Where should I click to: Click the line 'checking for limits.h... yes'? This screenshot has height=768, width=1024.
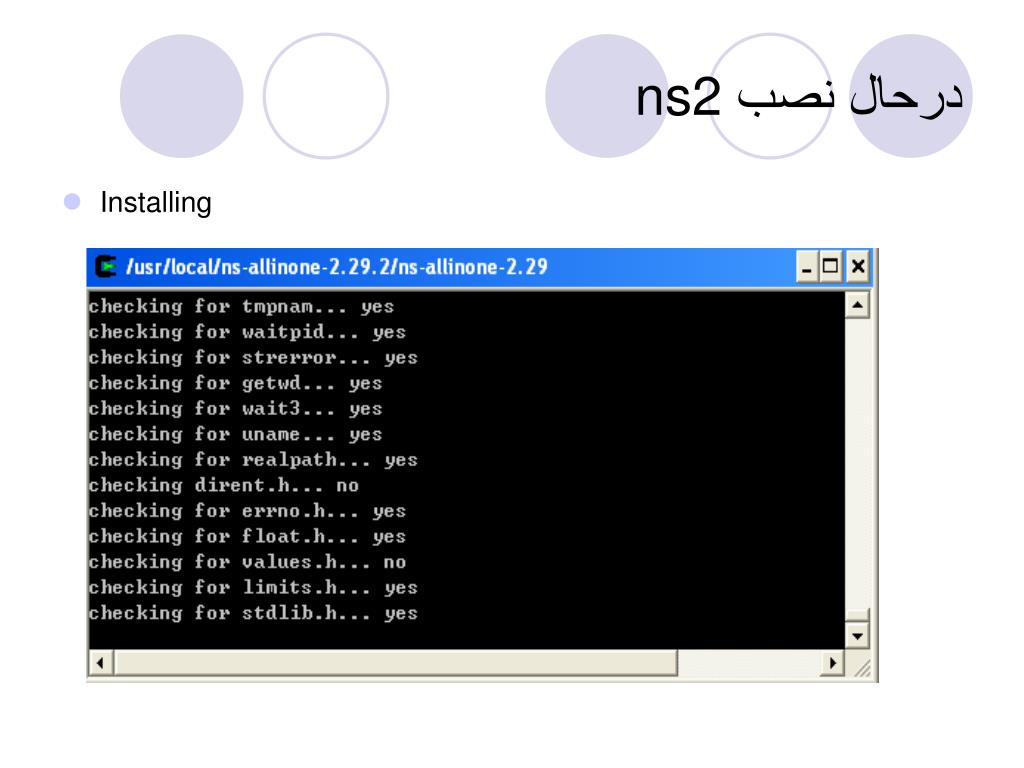pyautogui.click(x=253, y=586)
